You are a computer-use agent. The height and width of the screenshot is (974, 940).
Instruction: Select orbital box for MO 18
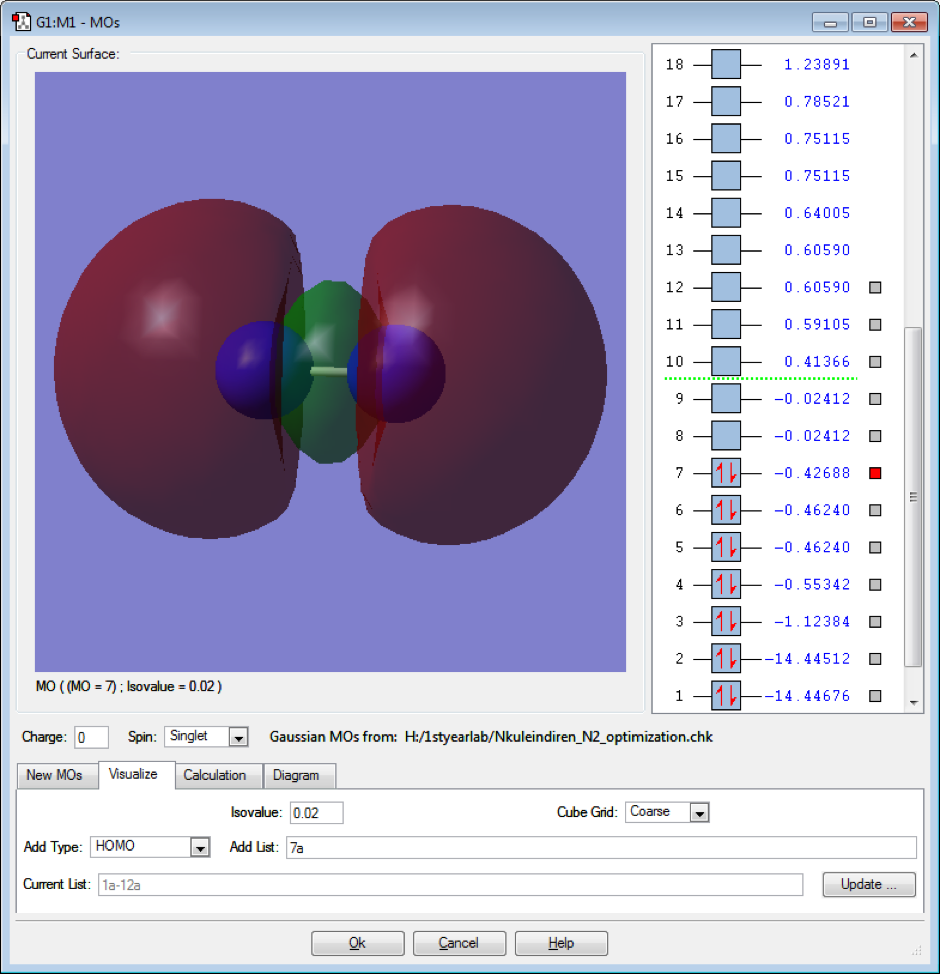click(726, 64)
